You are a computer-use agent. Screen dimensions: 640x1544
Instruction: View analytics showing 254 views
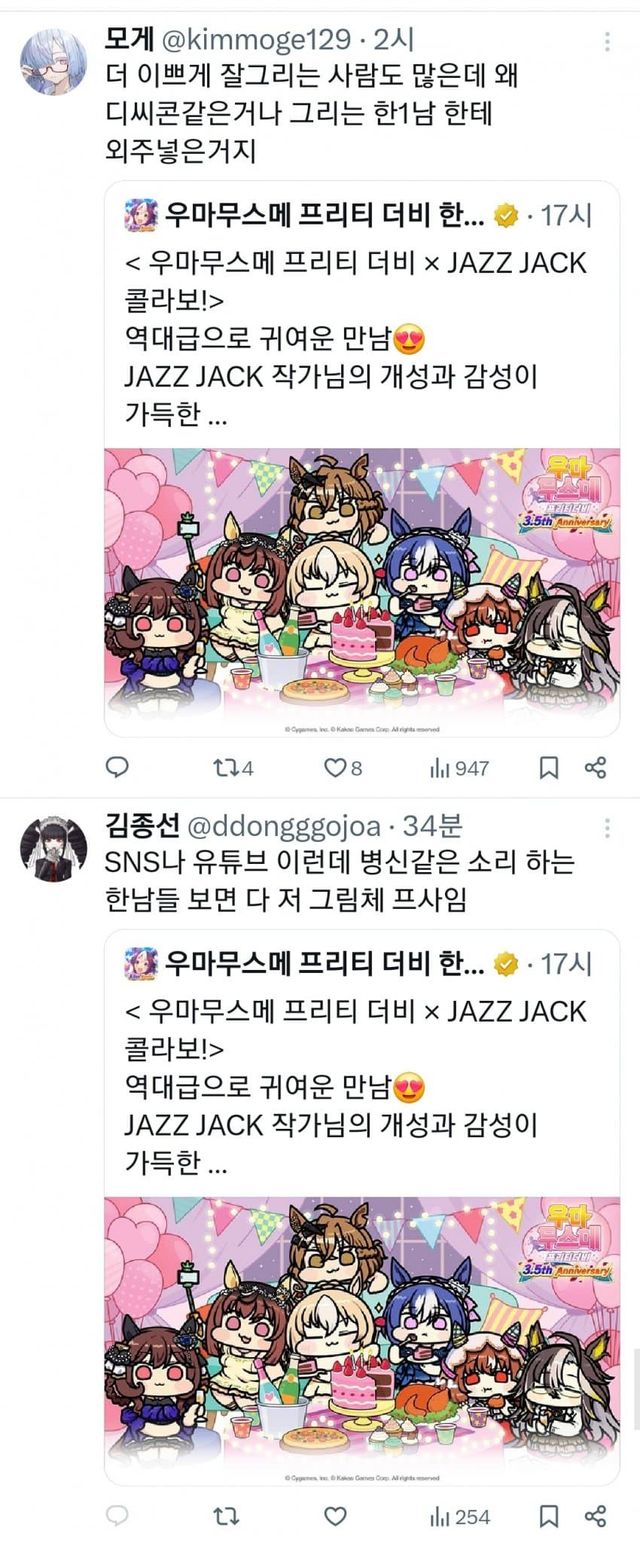click(x=459, y=1516)
